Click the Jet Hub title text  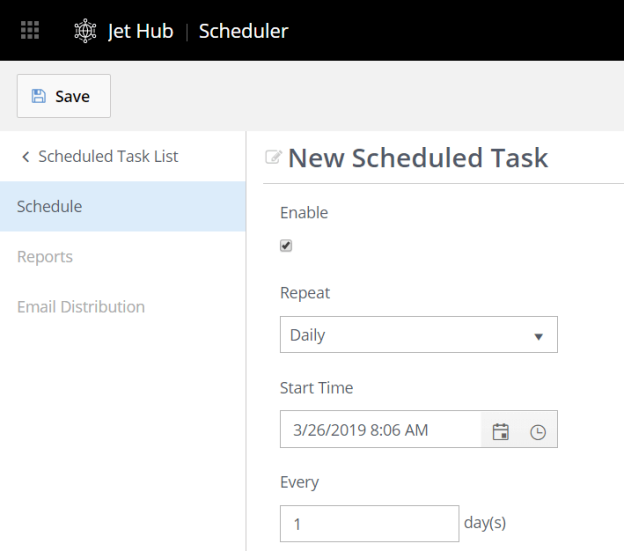(140, 31)
